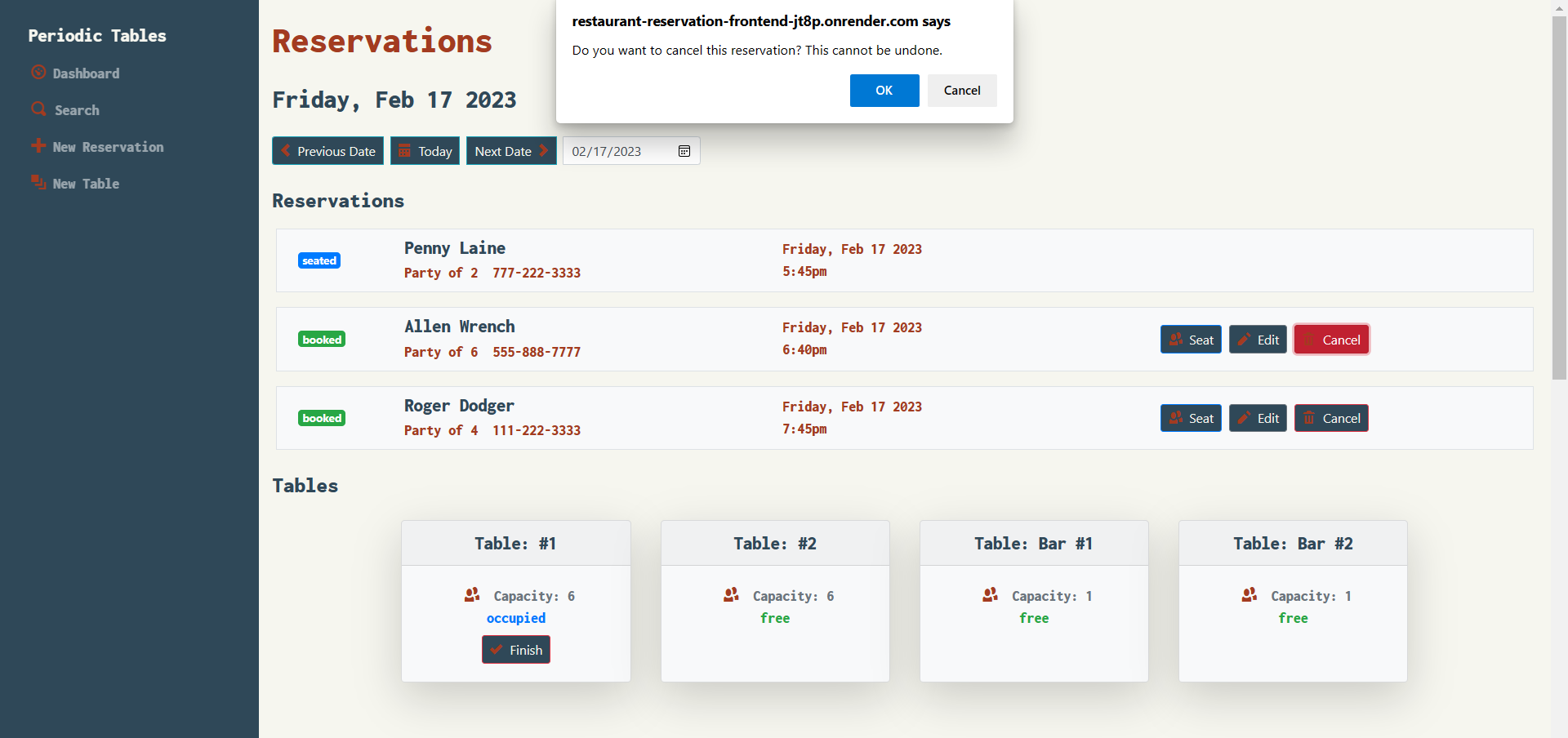Click phone number 555-888-7777
The width and height of the screenshot is (1568, 738).
(537, 352)
